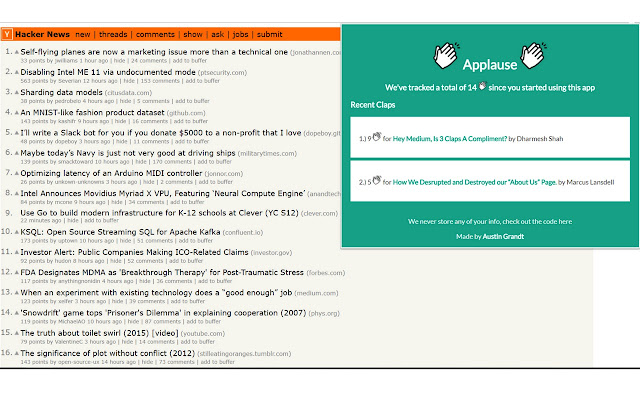Click clap icon beside About Us entry
Screen dimensions: 640x400
(376, 180)
